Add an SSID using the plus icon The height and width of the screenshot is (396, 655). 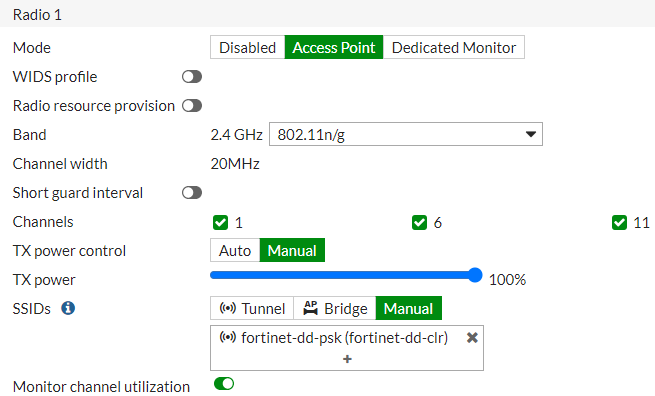347,359
